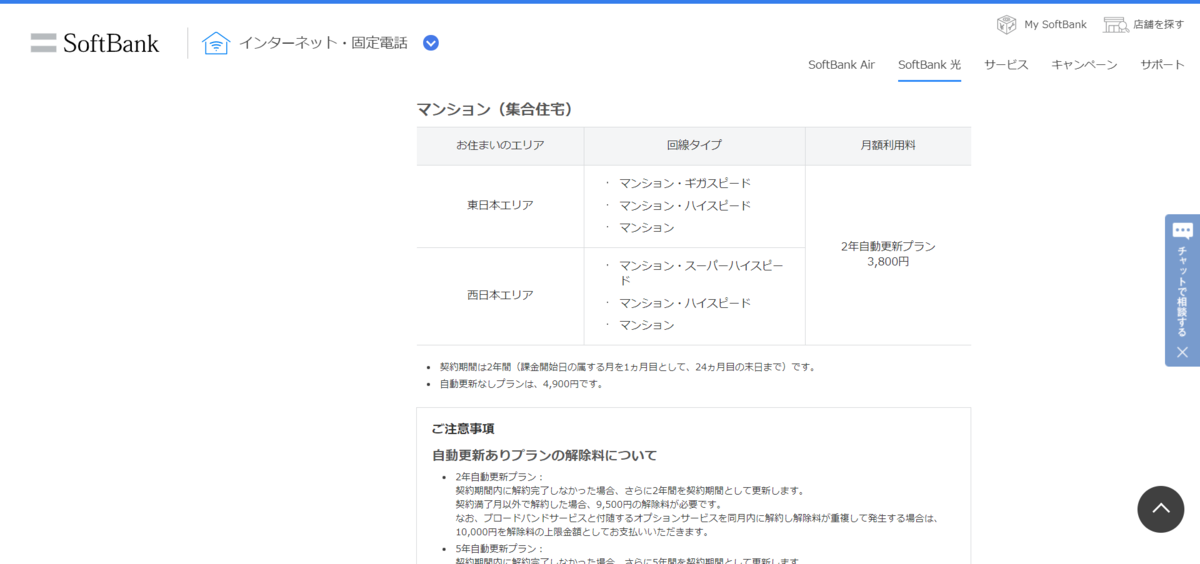Click the 5年自動更新プラン： bullet text
This screenshot has height=564, width=1200.
[x=499, y=549]
